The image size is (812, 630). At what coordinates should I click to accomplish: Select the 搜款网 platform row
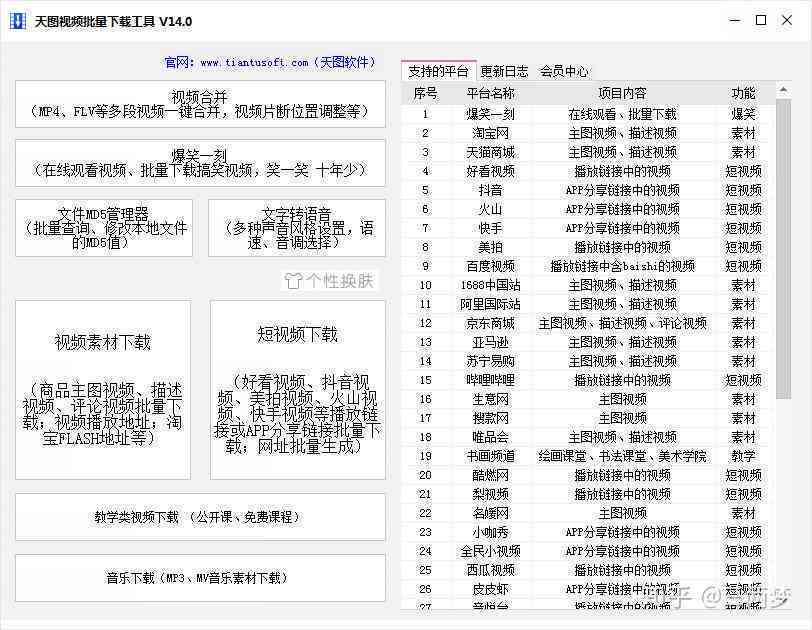click(x=588, y=418)
